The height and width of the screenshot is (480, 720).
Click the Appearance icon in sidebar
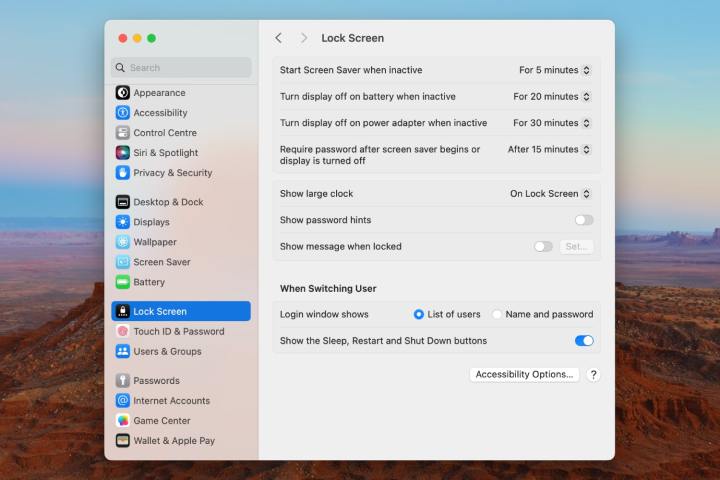coord(123,93)
